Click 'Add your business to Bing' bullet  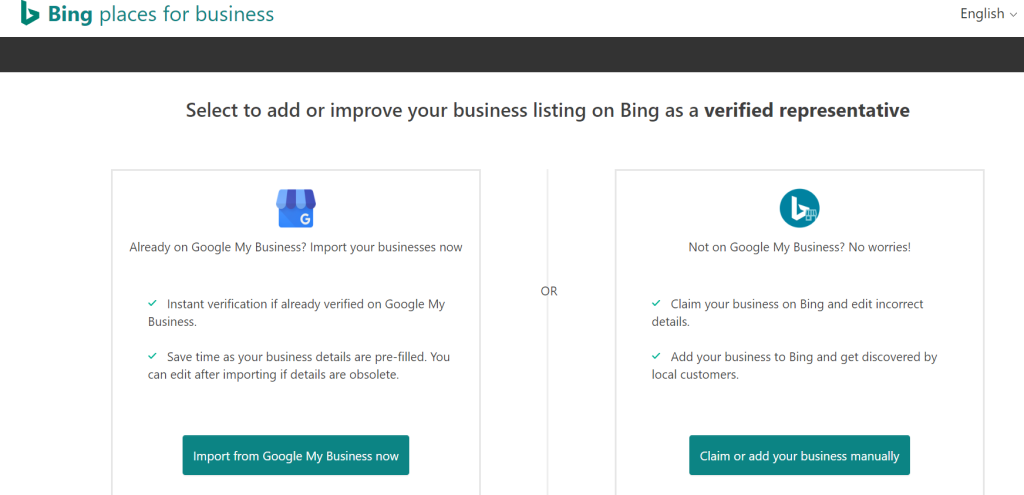795,366
